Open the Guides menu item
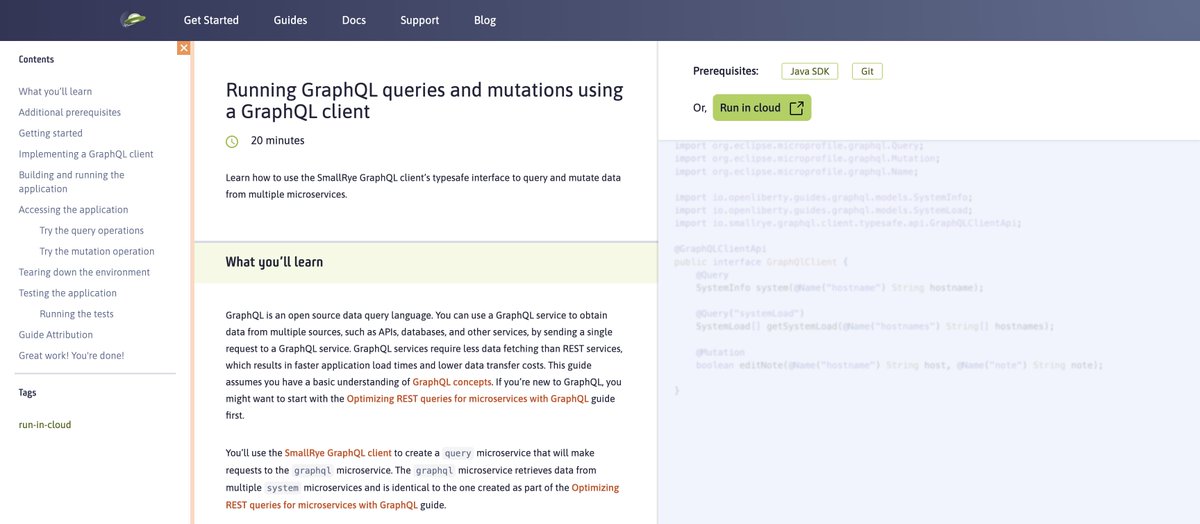 (290, 20)
